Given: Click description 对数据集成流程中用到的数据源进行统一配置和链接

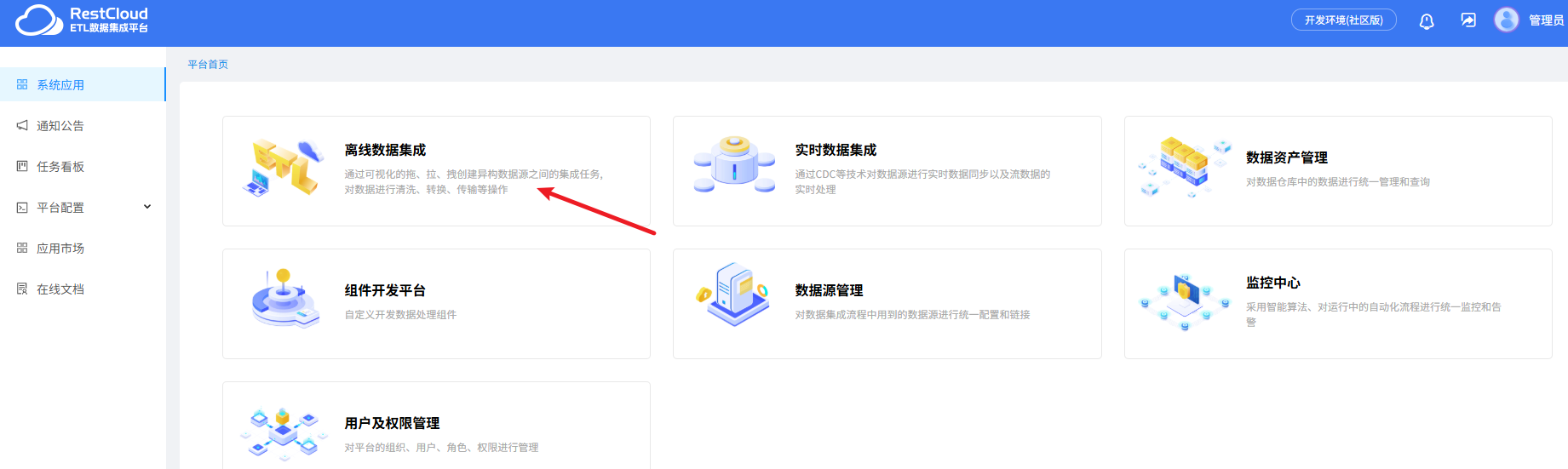Looking at the screenshot, I should [x=912, y=314].
